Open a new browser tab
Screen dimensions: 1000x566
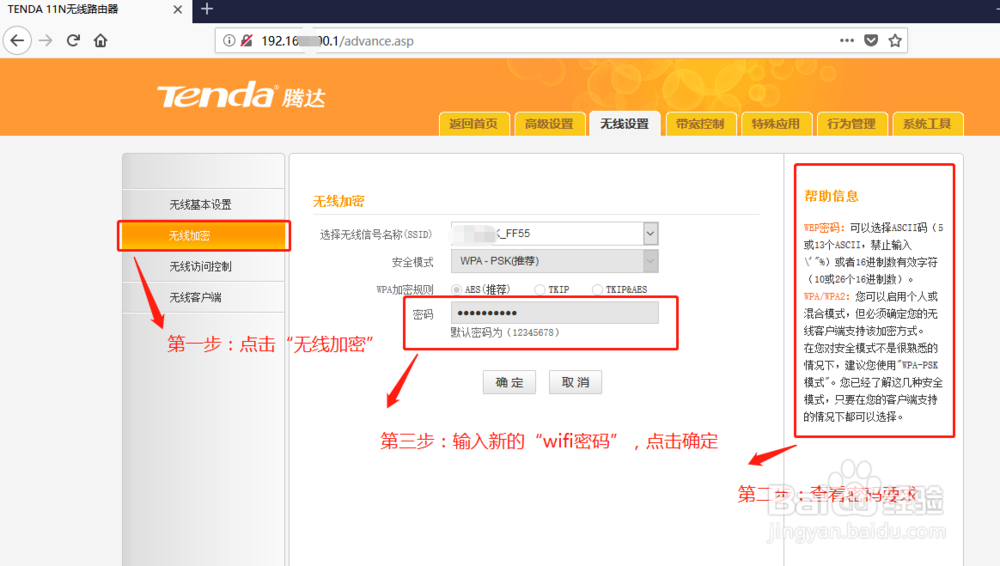click(x=207, y=9)
